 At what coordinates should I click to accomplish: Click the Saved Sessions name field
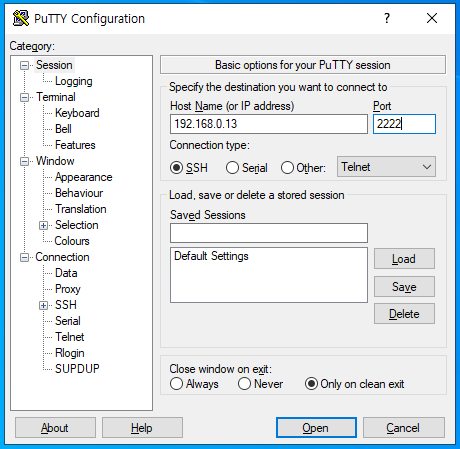(269, 233)
